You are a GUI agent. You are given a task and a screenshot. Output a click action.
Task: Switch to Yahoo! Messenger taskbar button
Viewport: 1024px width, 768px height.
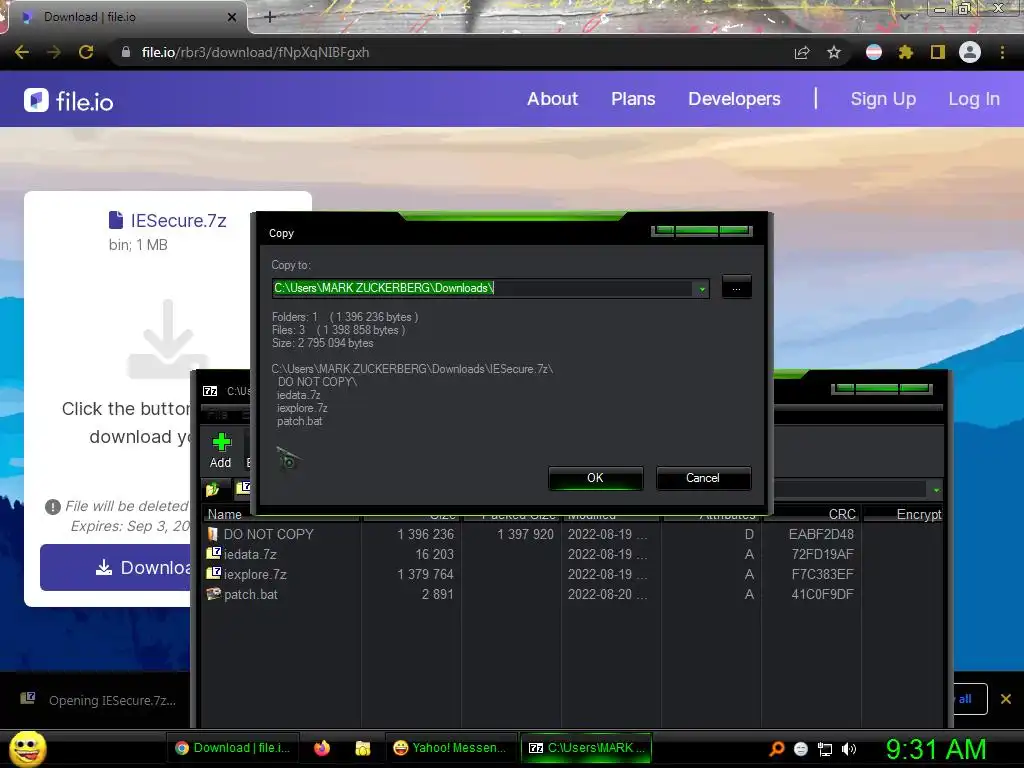tap(450, 748)
